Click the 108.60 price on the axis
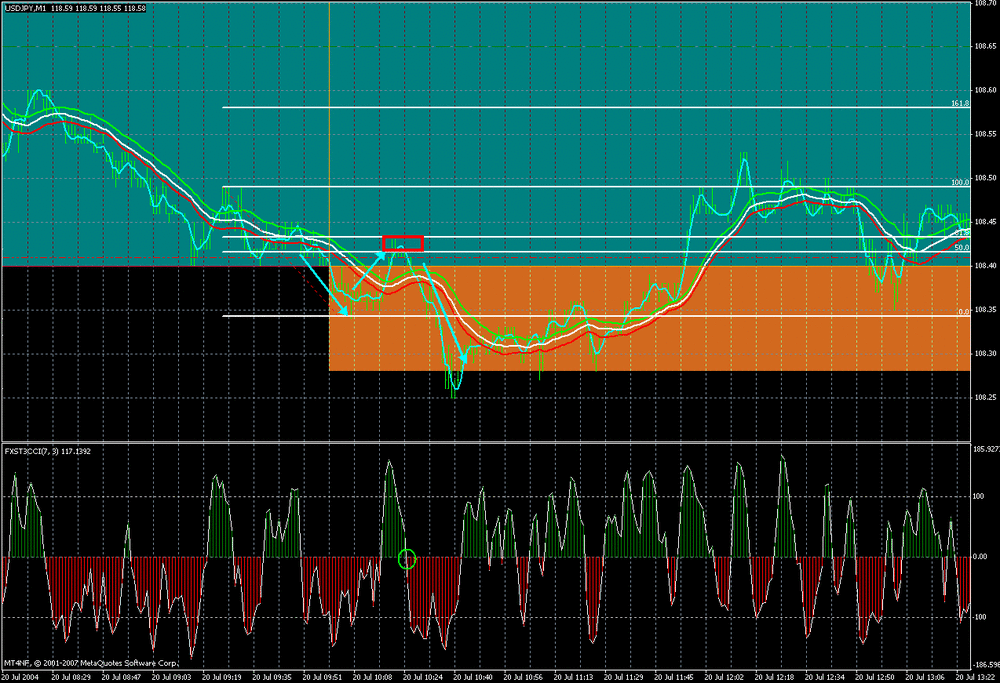Viewport: 1000px width, 683px height. click(985, 91)
